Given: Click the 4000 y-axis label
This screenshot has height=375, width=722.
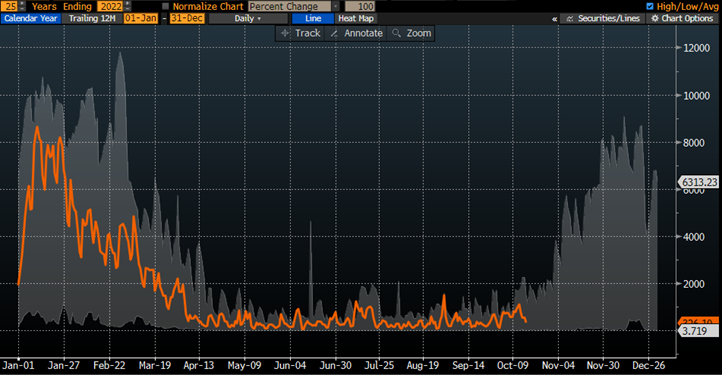Looking at the screenshot, I should coord(693,237).
